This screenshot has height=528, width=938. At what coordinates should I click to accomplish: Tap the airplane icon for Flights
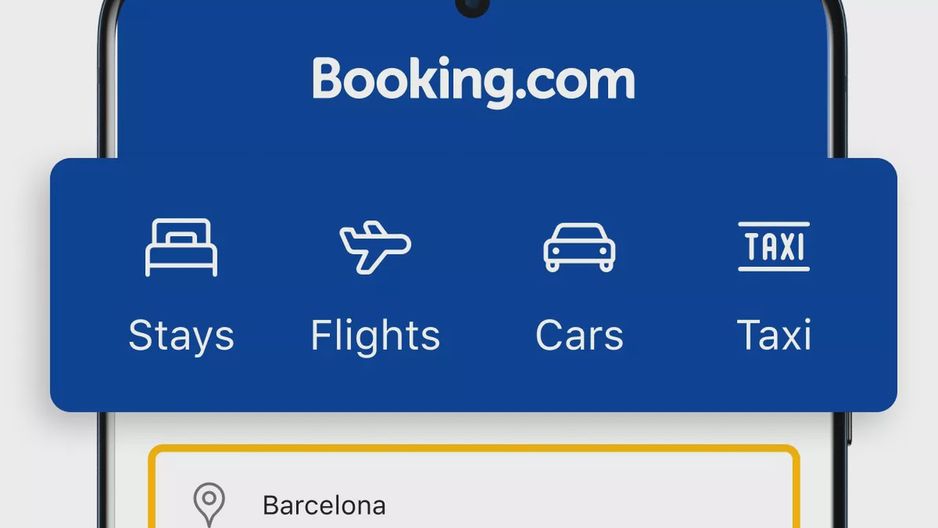tap(375, 247)
